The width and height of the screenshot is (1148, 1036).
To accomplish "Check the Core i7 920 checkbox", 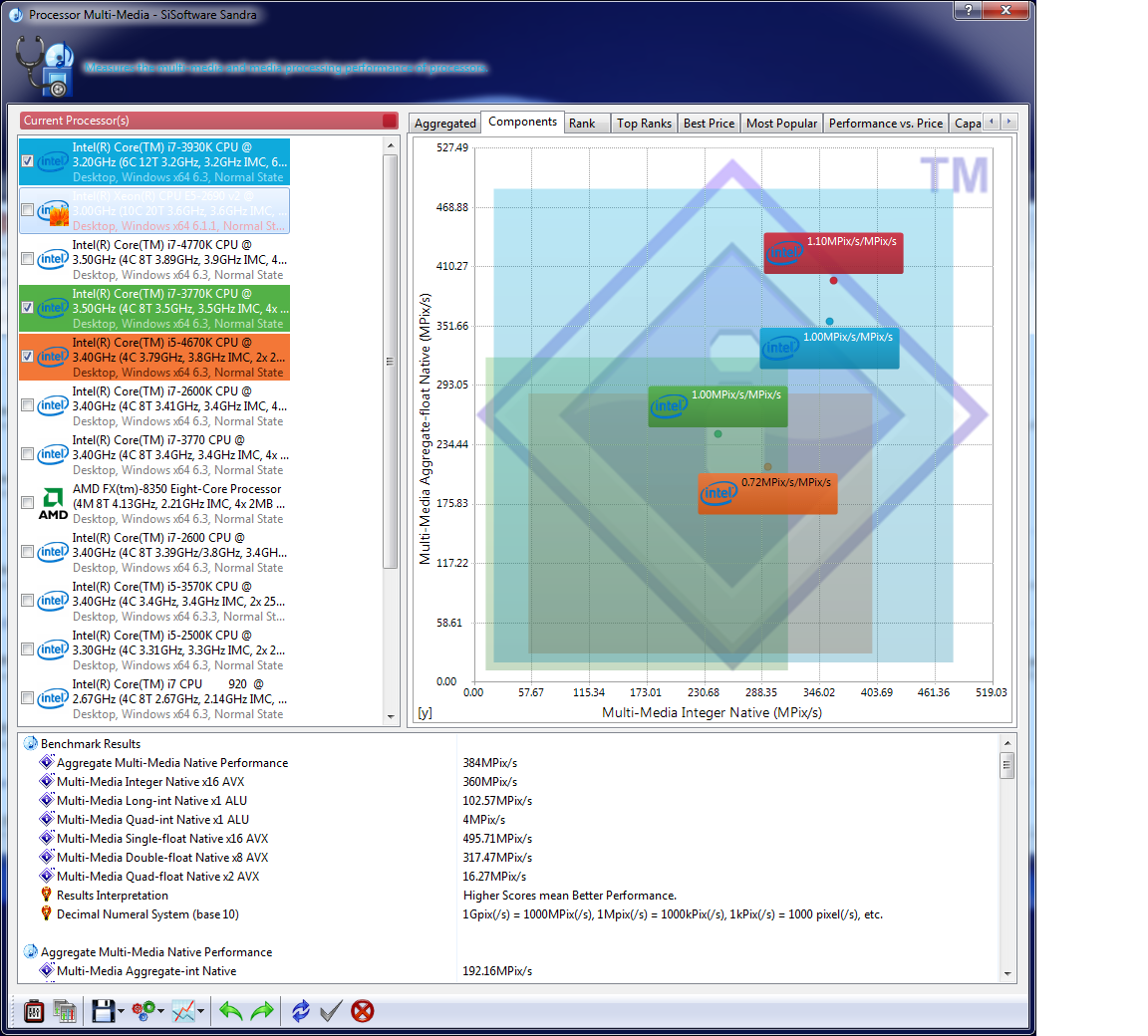I will pos(27,698).
